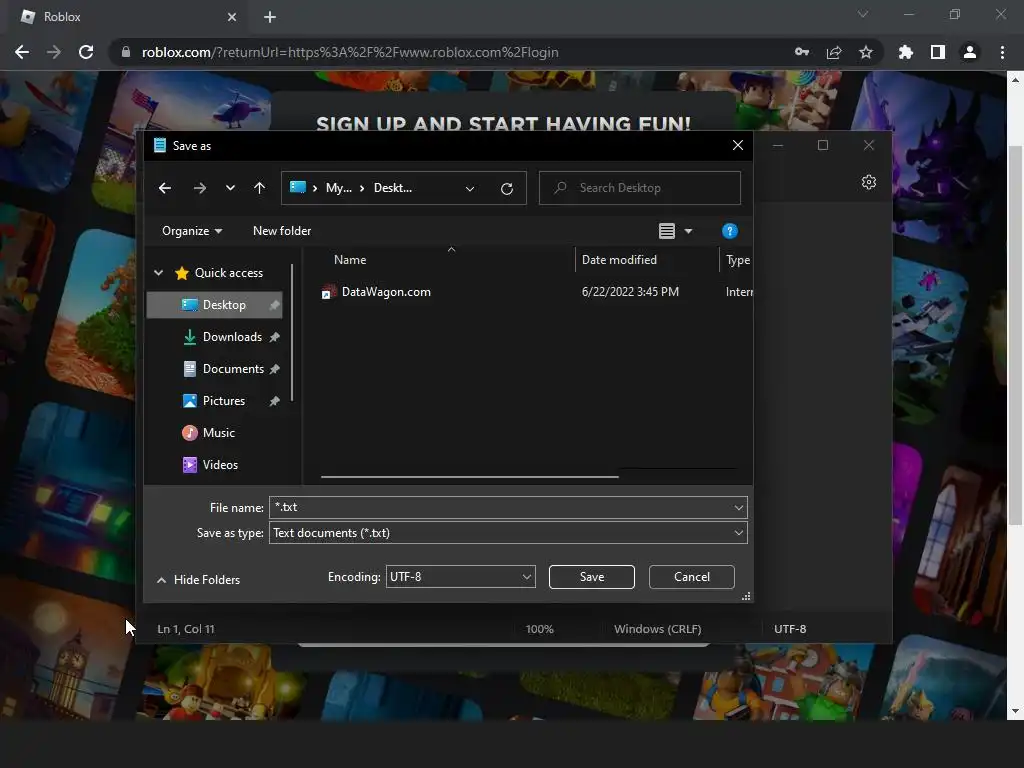Screen dimensions: 1024x768
Task: Open the Organize menu
Action: [192, 231]
